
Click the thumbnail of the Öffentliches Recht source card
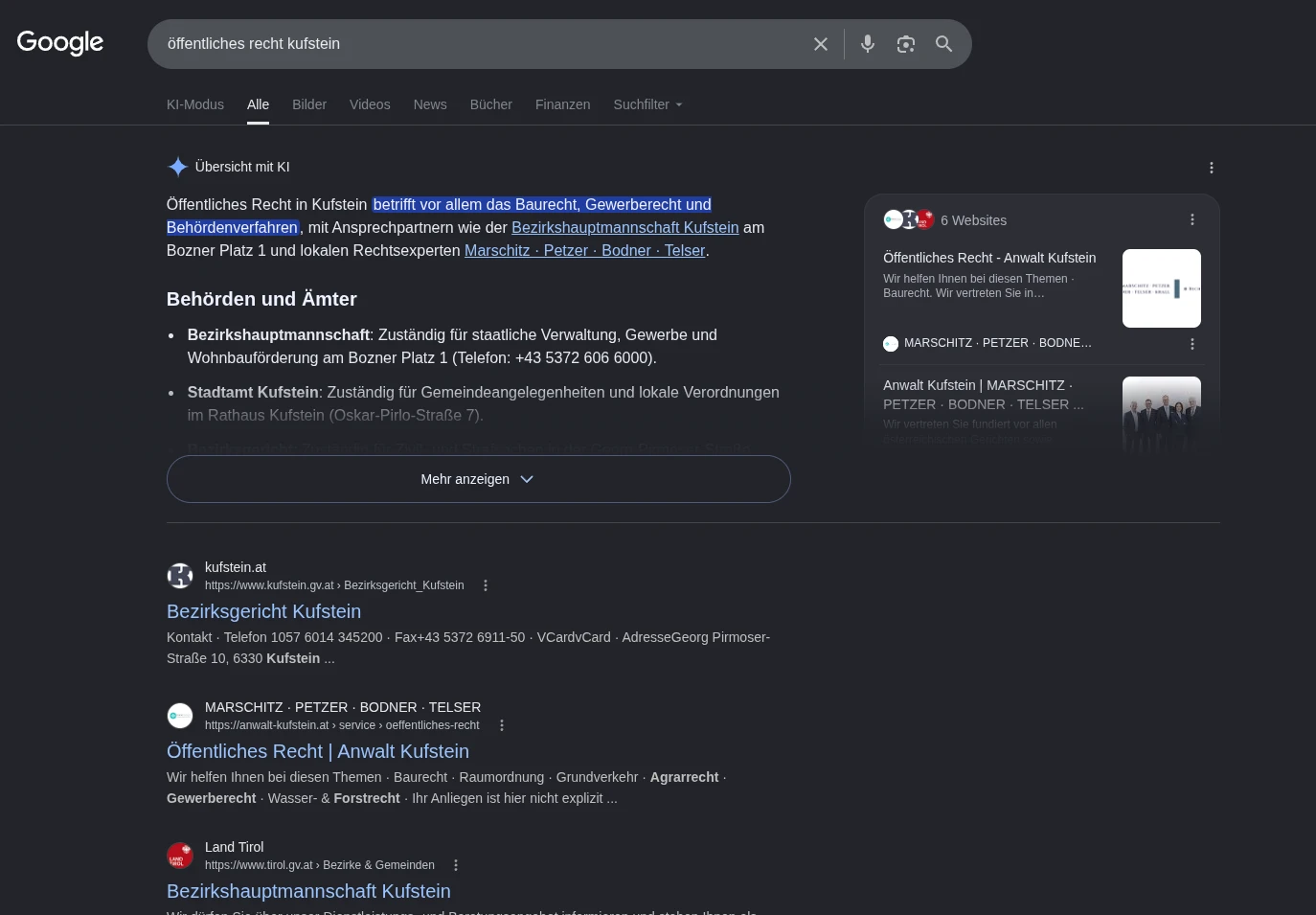[1162, 288]
